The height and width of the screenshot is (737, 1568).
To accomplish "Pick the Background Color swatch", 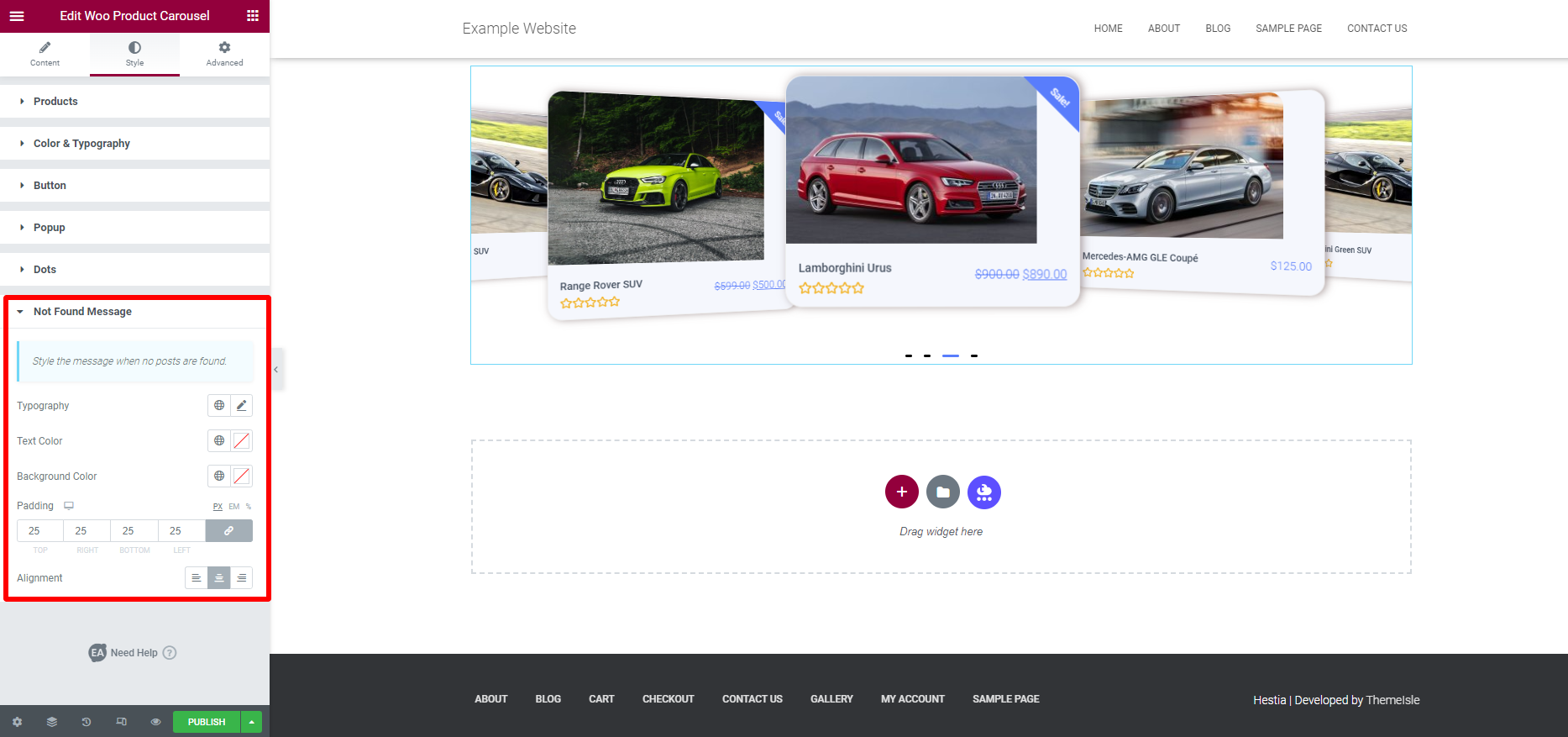I will (x=242, y=476).
